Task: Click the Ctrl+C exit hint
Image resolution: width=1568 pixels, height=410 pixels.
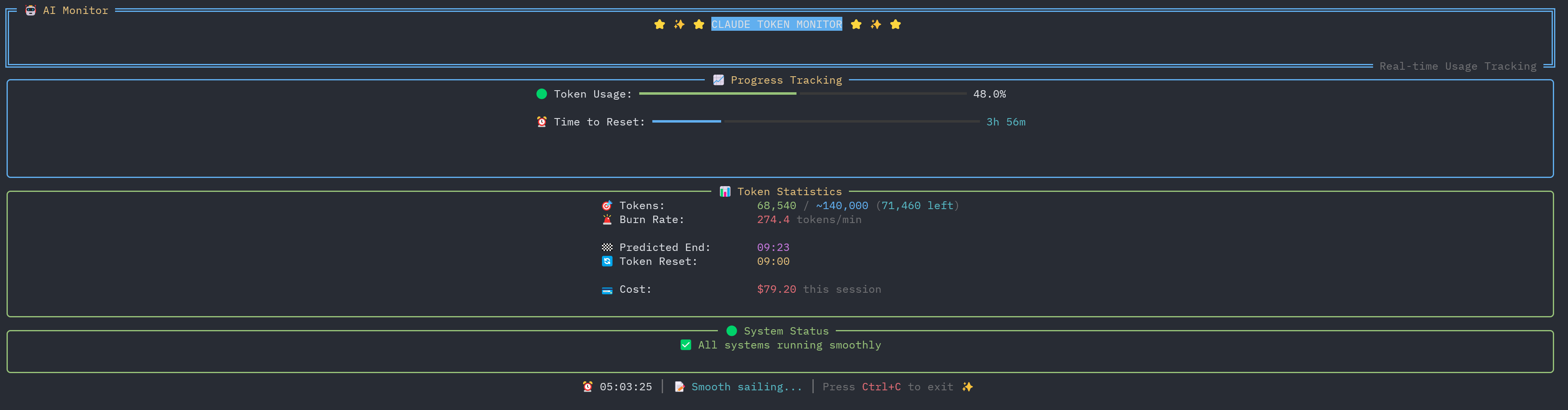Action: [881, 387]
